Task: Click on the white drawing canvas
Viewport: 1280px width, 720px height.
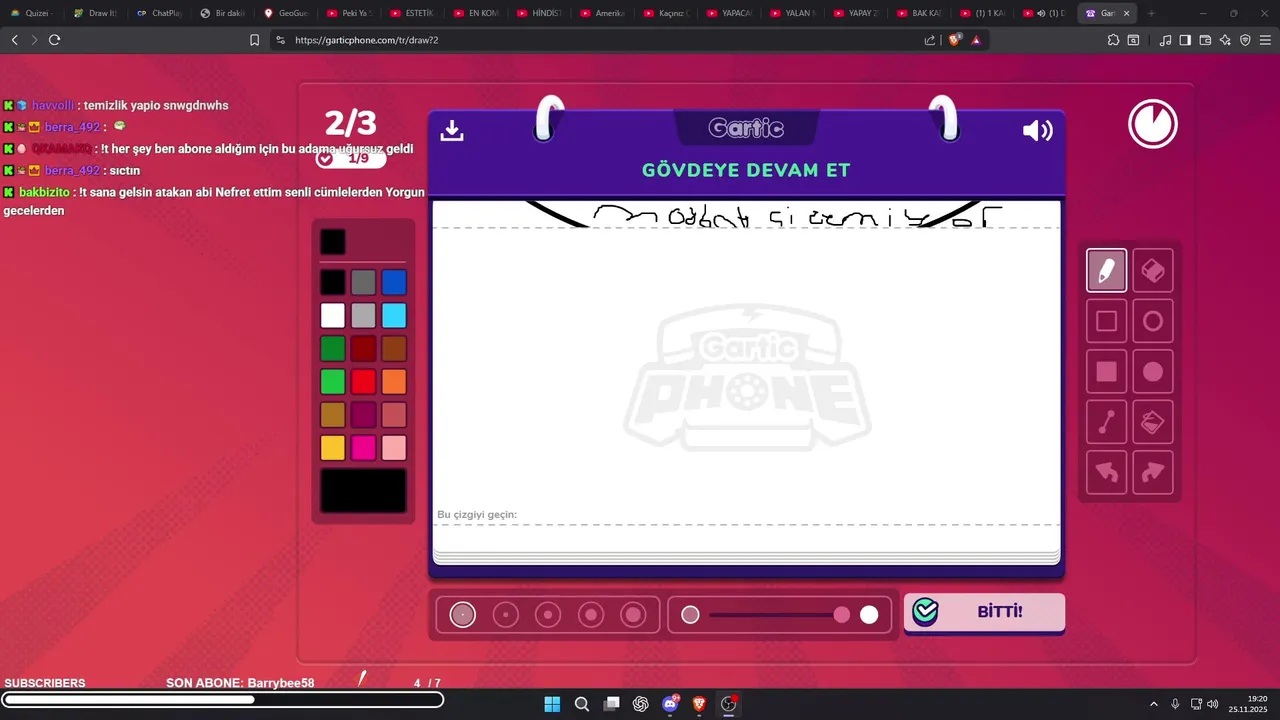Action: point(746,375)
